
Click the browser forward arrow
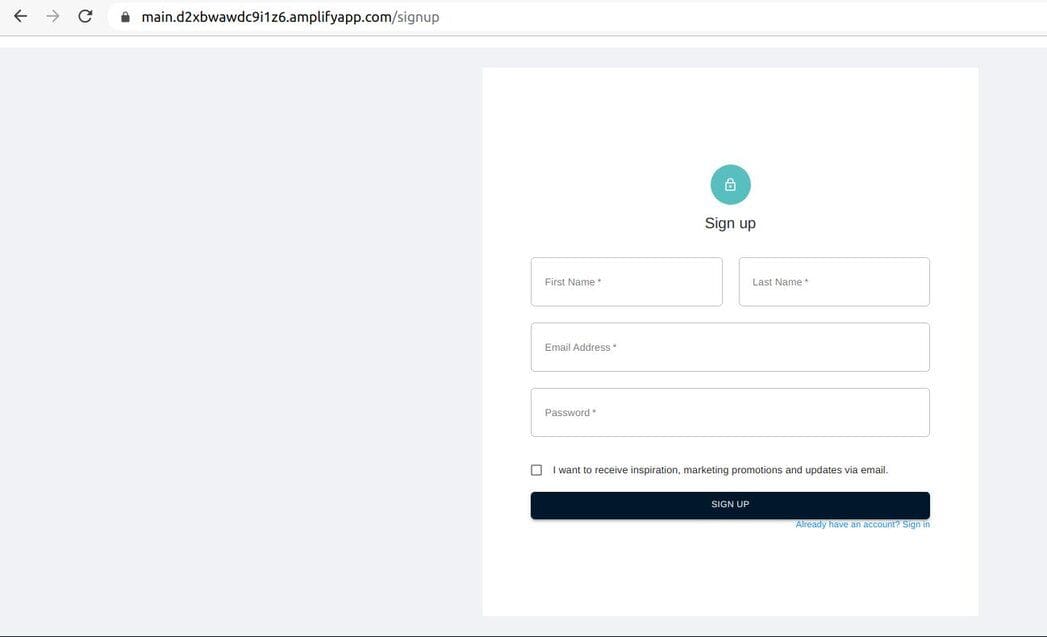pos(52,16)
